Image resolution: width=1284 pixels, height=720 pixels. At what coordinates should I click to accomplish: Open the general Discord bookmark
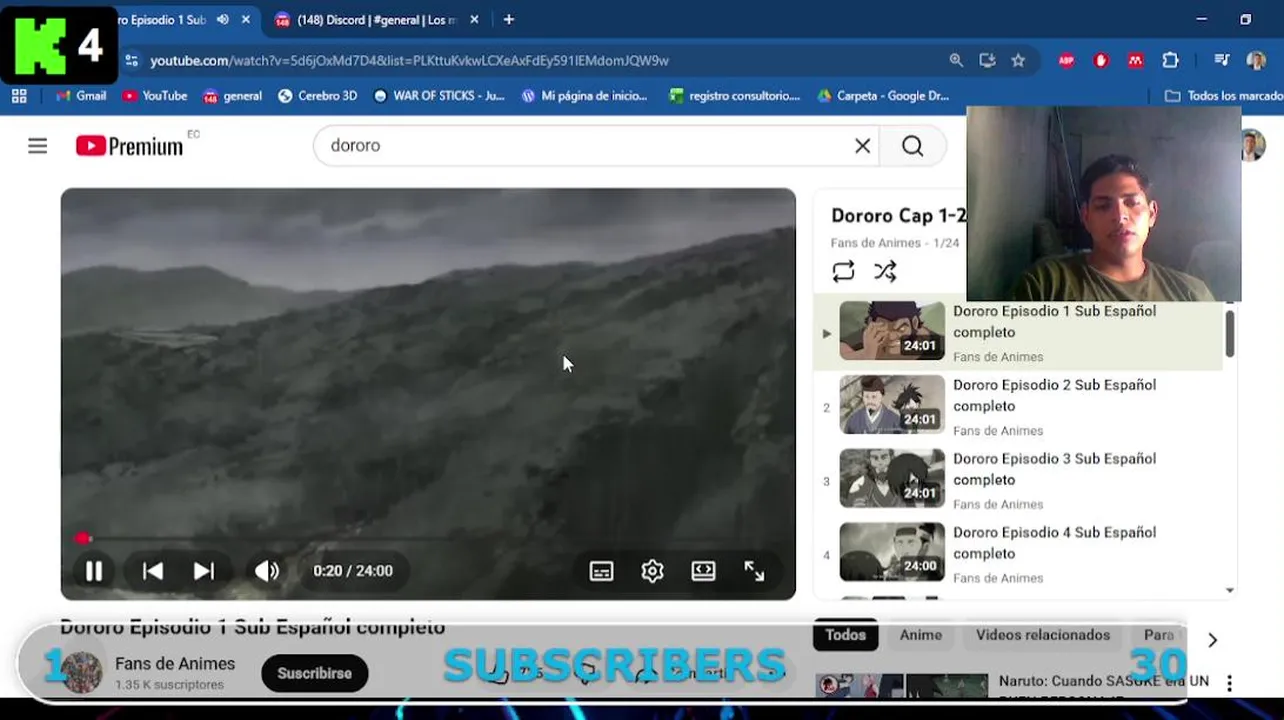tap(233, 96)
